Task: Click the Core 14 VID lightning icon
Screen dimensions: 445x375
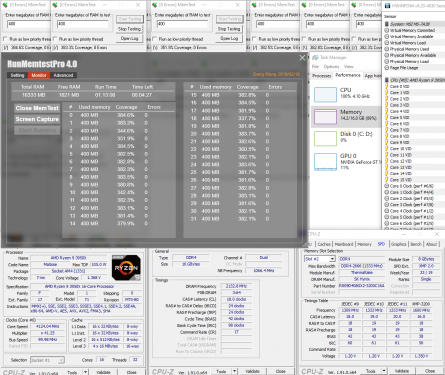Action: click(x=387, y=174)
